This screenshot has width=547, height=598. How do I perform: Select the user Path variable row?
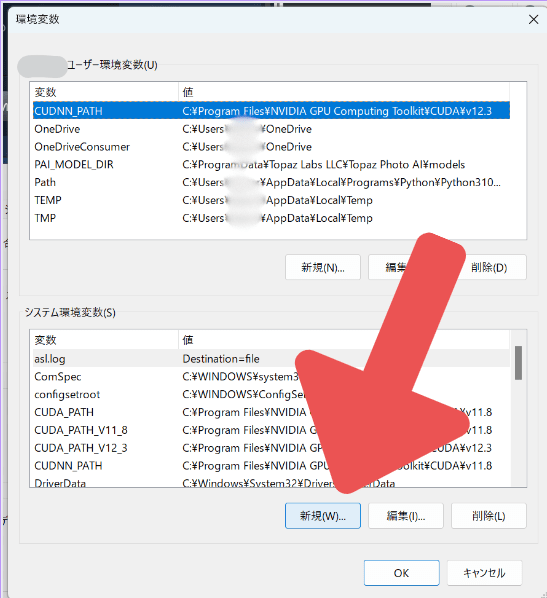pyautogui.click(x=271, y=182)
